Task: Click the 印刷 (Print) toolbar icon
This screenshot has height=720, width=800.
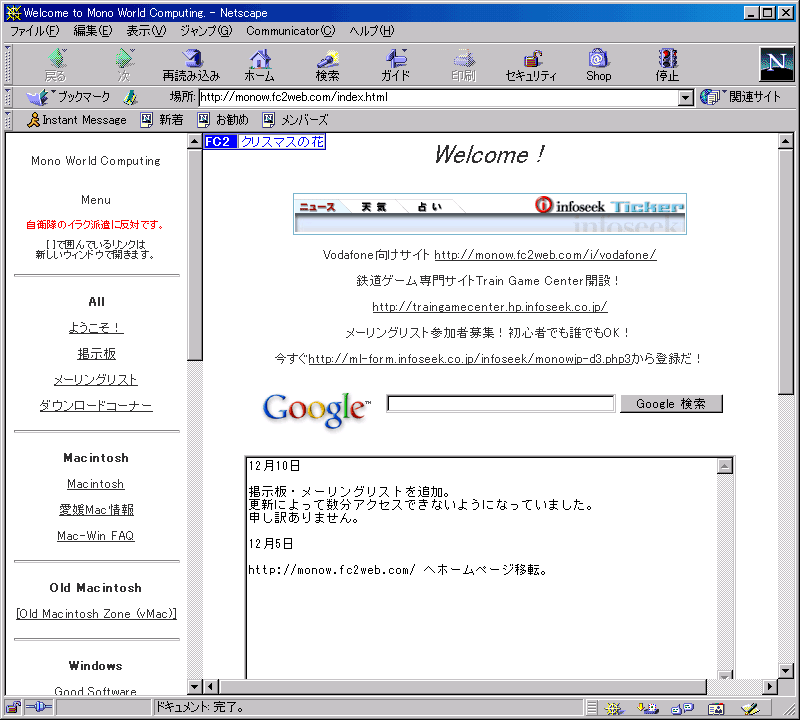Action: pyautogui.click(x=463, y=65)
